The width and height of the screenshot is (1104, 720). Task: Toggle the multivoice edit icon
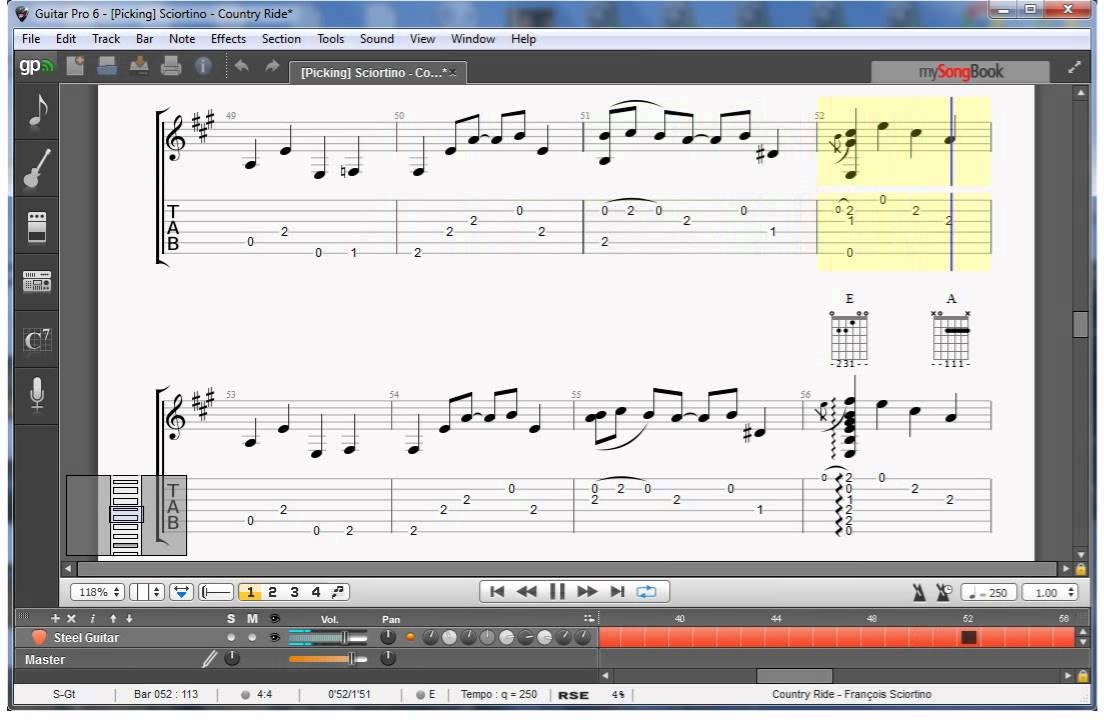coord(339,592)
